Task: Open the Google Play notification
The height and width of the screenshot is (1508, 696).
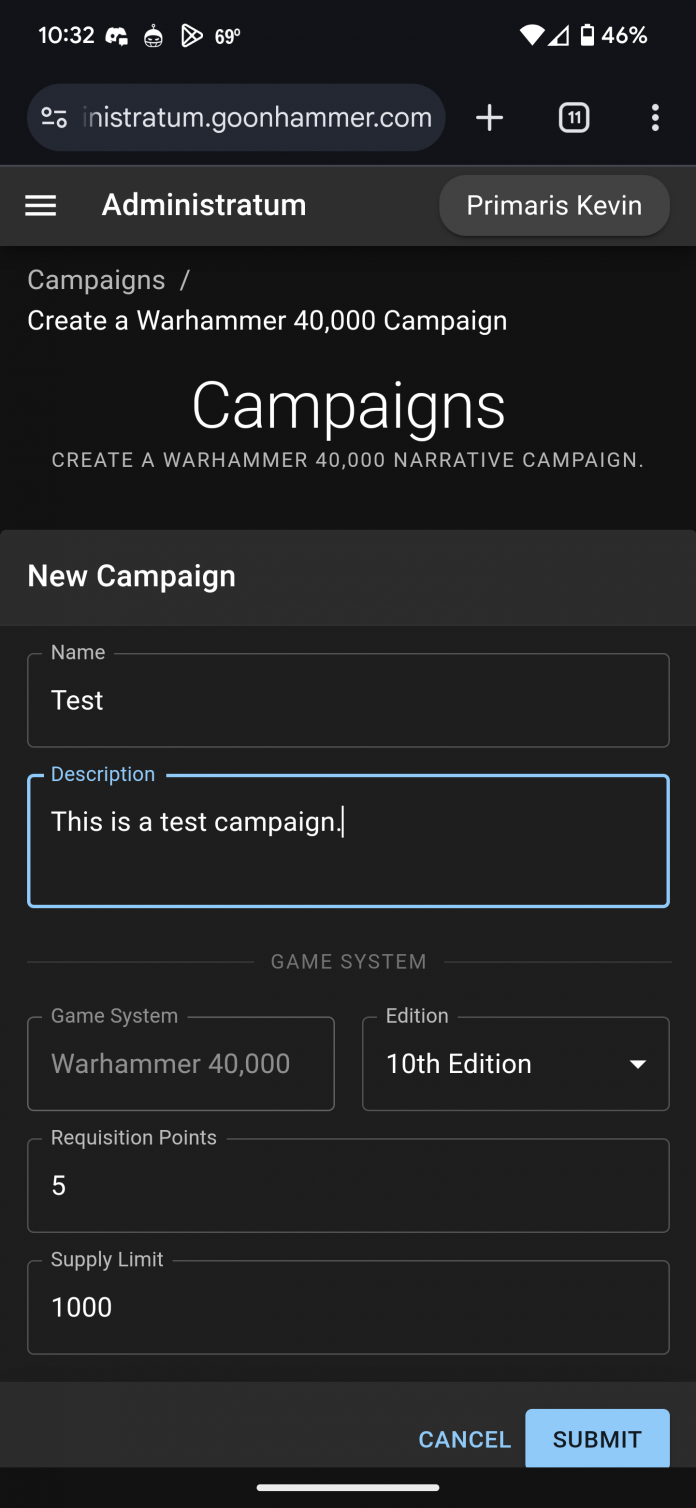Action: [193, 35]
